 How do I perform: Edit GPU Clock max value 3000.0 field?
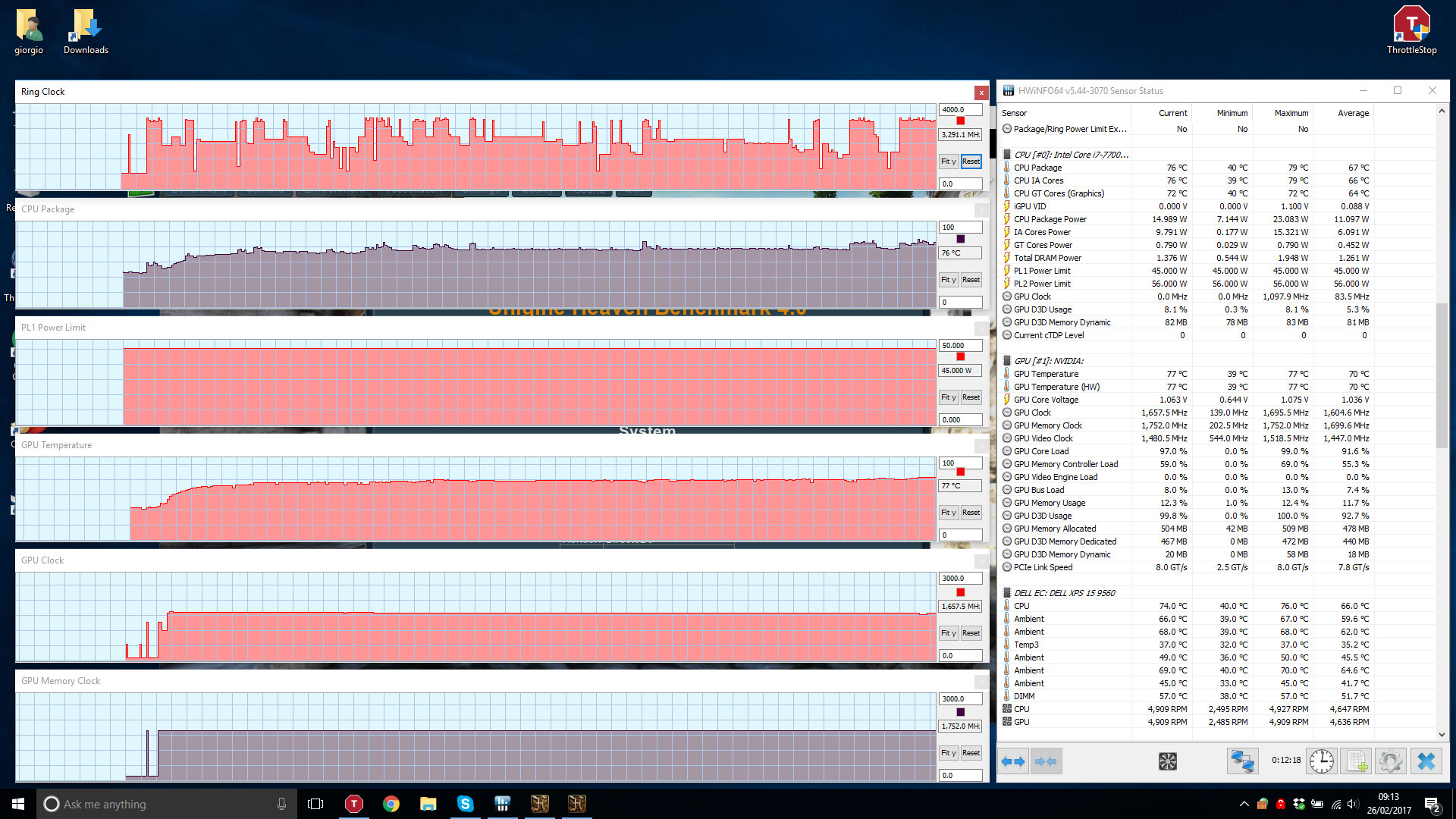pos(960,578)
